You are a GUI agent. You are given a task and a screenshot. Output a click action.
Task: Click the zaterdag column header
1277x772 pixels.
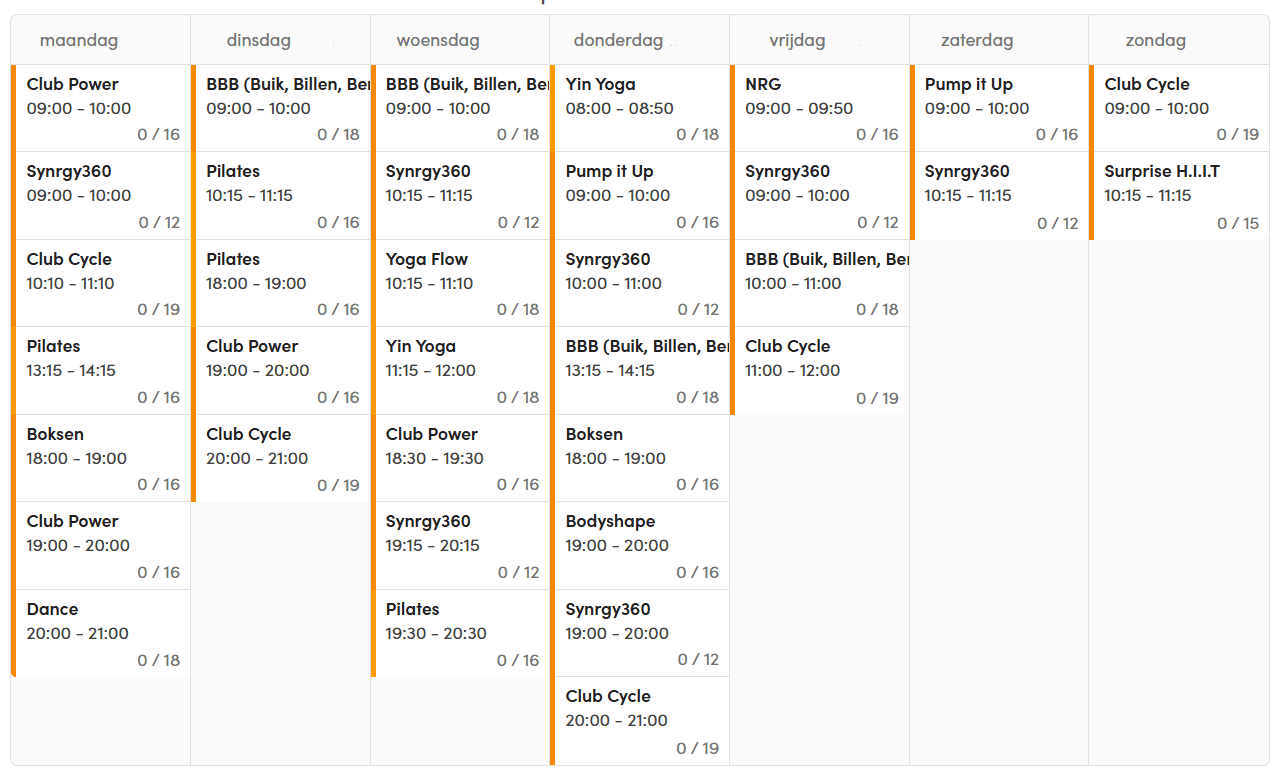[977, 41]
